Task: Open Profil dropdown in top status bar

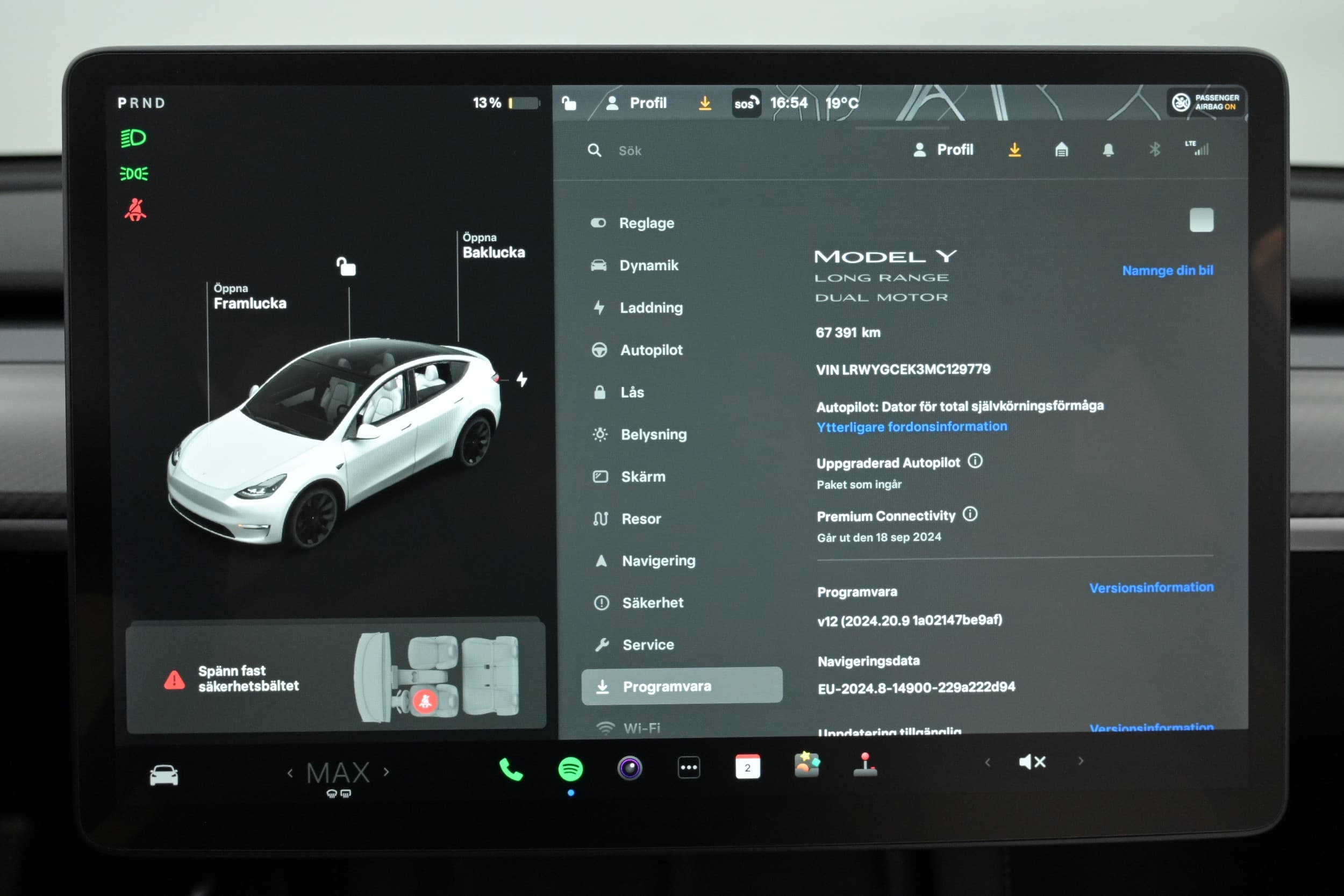Action: coord(636,103)
